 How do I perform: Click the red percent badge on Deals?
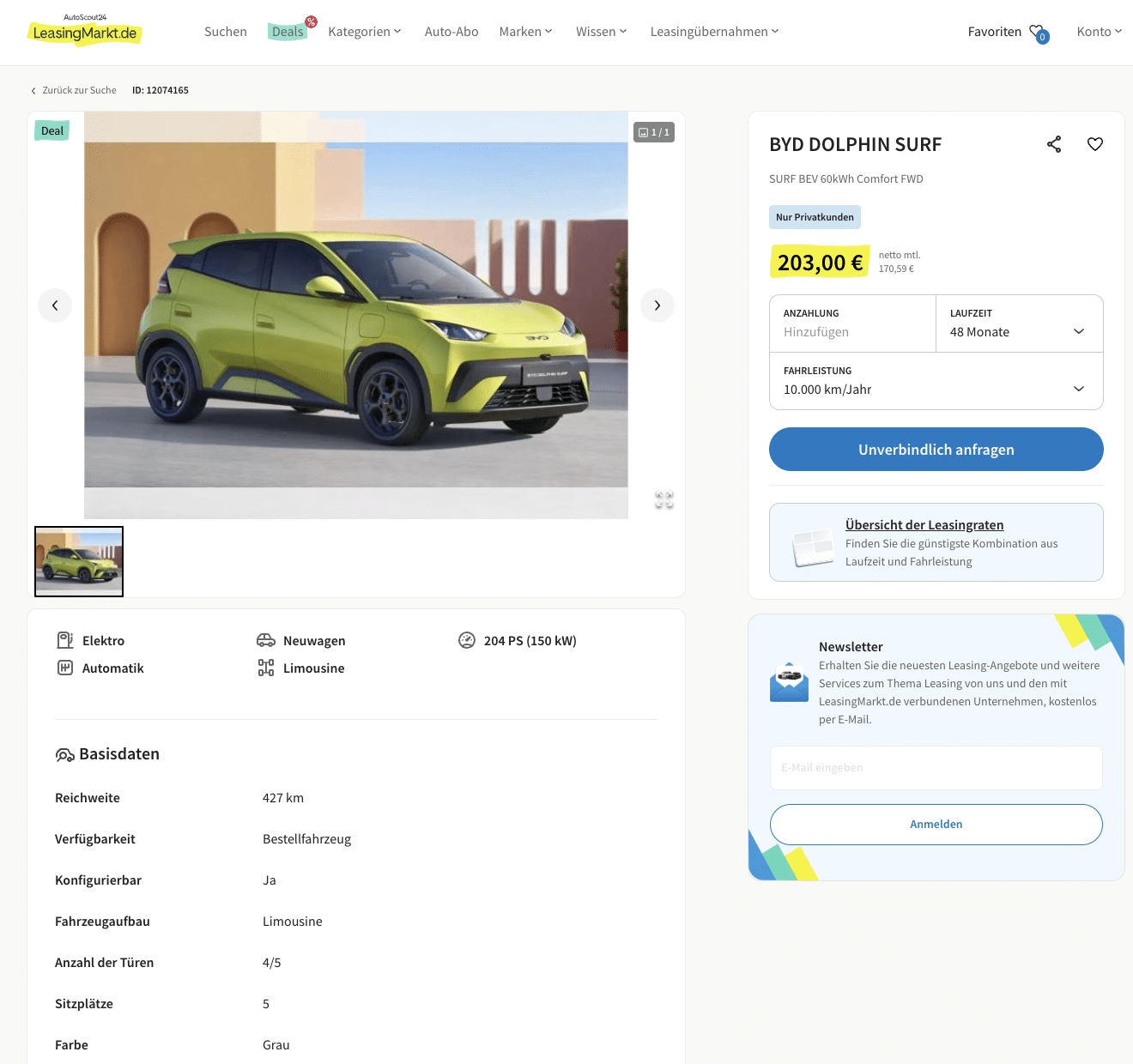click(x=311, y=22)
